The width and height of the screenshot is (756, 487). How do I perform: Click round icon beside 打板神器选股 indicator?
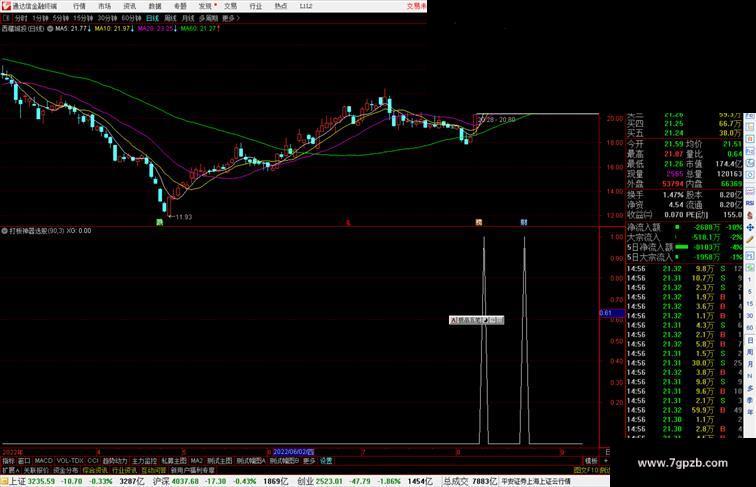pos(4,231)
